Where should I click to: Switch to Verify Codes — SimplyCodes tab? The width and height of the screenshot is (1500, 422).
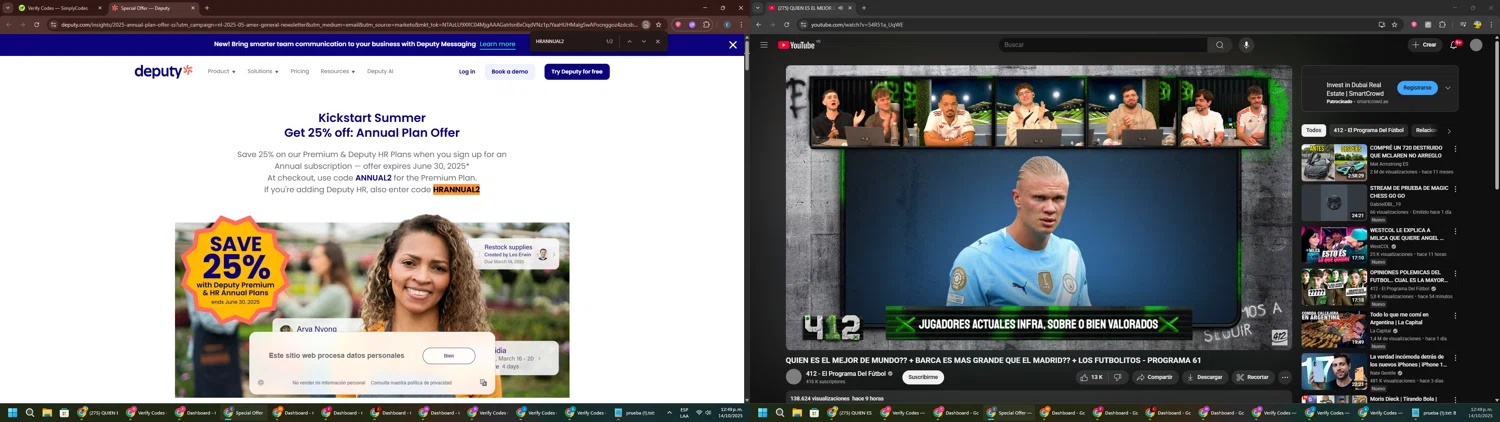58,8
